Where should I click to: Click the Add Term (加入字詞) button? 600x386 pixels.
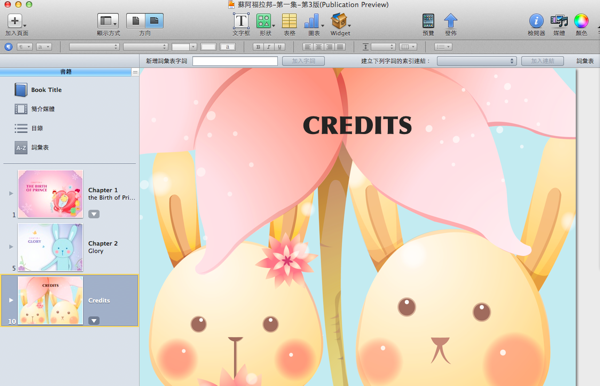303,61
